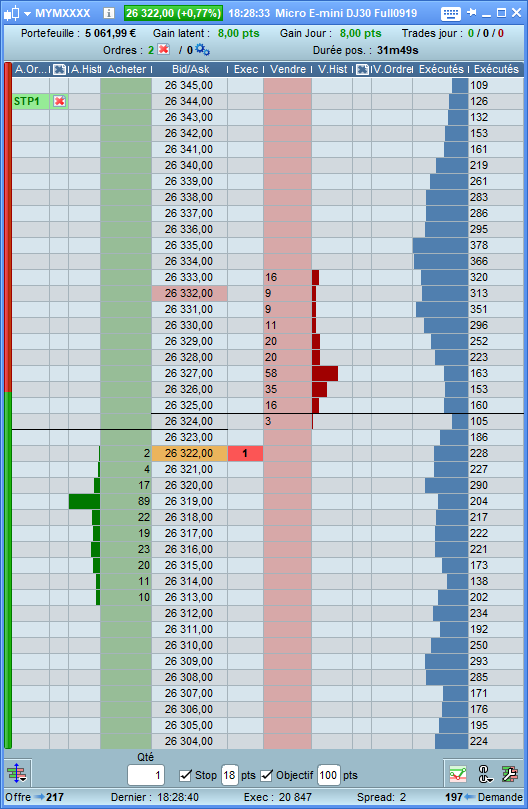Click the Spread: 2 status entry
Screen dimensions: 528x809
[381, 797]
